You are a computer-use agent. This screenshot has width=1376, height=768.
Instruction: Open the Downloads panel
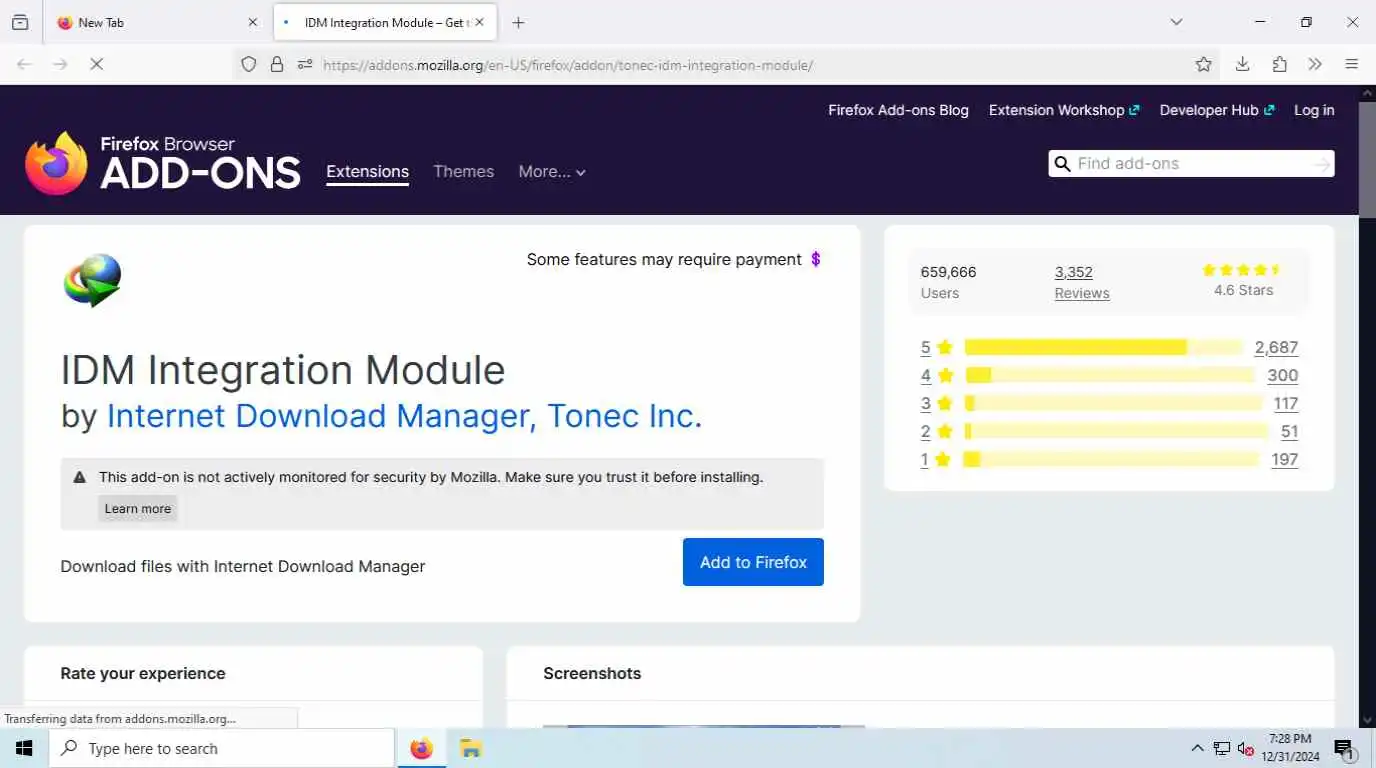click(1242, 64)
